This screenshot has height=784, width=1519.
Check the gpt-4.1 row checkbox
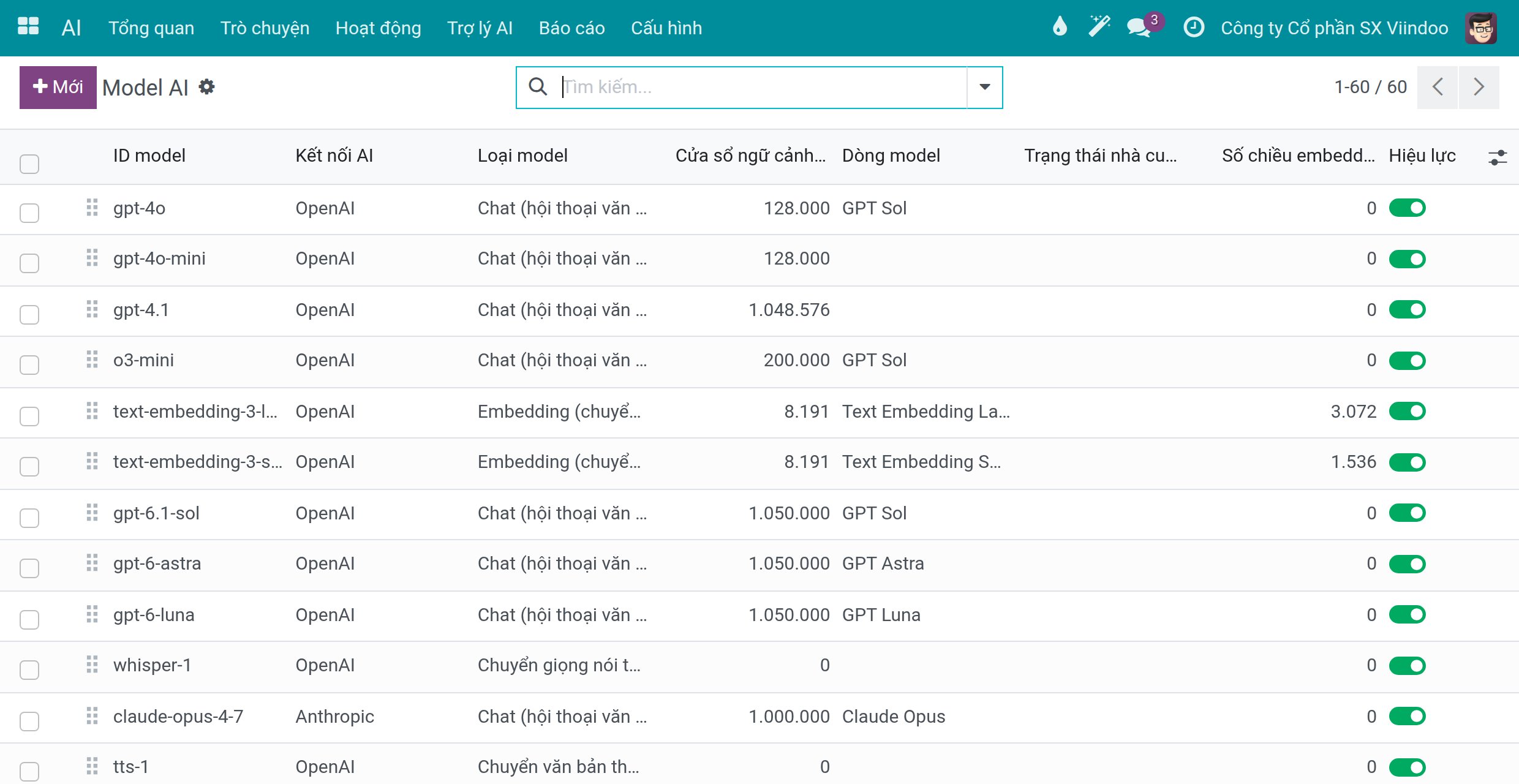29,314
